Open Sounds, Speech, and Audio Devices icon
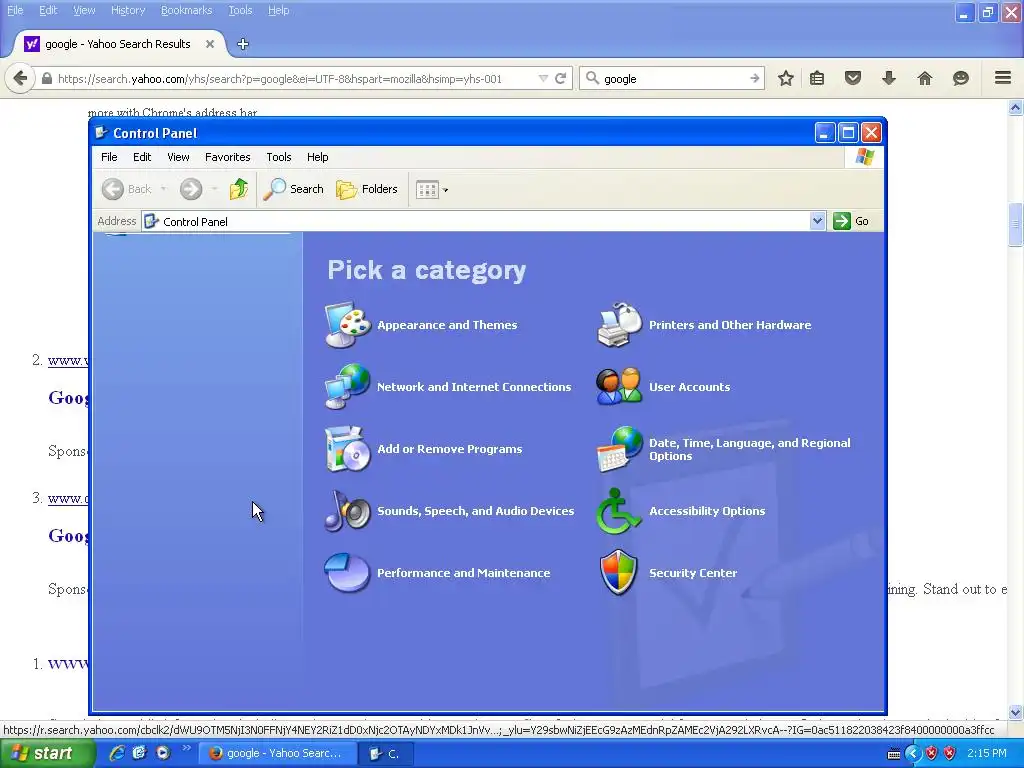 coord(347,511)
